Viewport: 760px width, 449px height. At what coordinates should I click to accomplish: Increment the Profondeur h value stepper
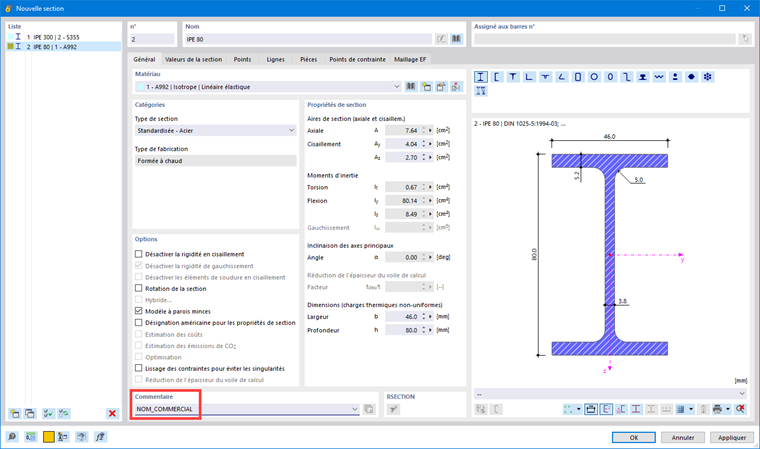point(424,328)
